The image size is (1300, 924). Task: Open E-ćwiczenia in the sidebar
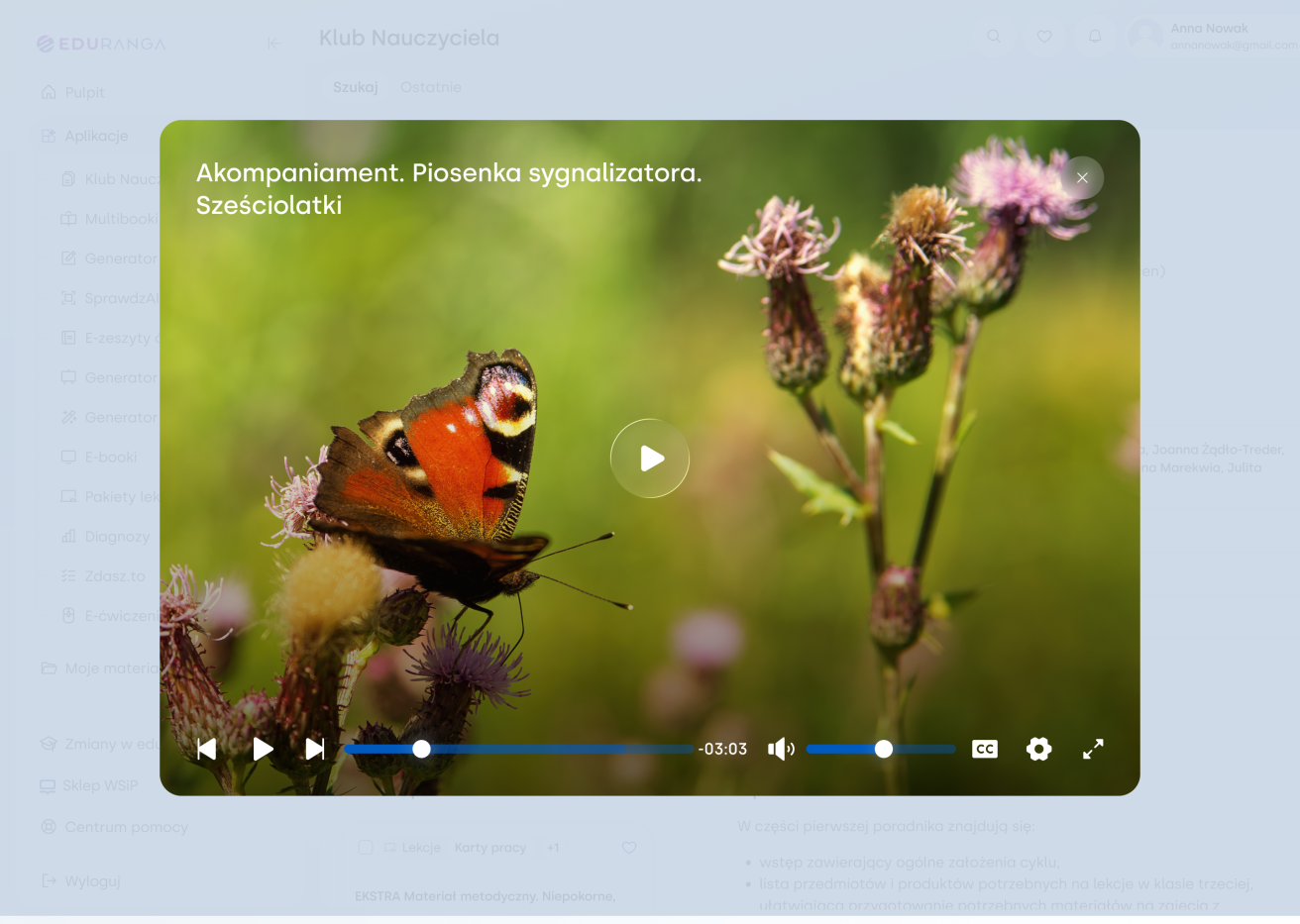coord(109,615)
